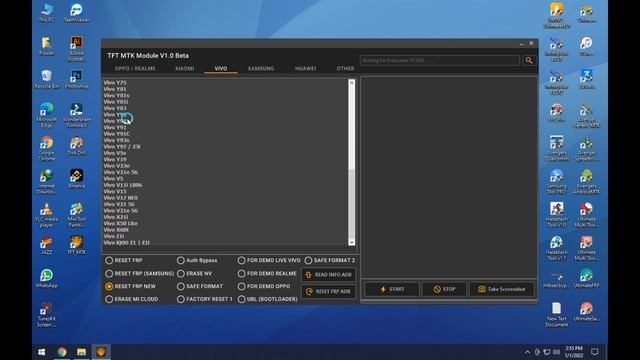Switch to XIAOMI tab
The width and height of the screenshot is (640, 360).
tap(184, 69)
